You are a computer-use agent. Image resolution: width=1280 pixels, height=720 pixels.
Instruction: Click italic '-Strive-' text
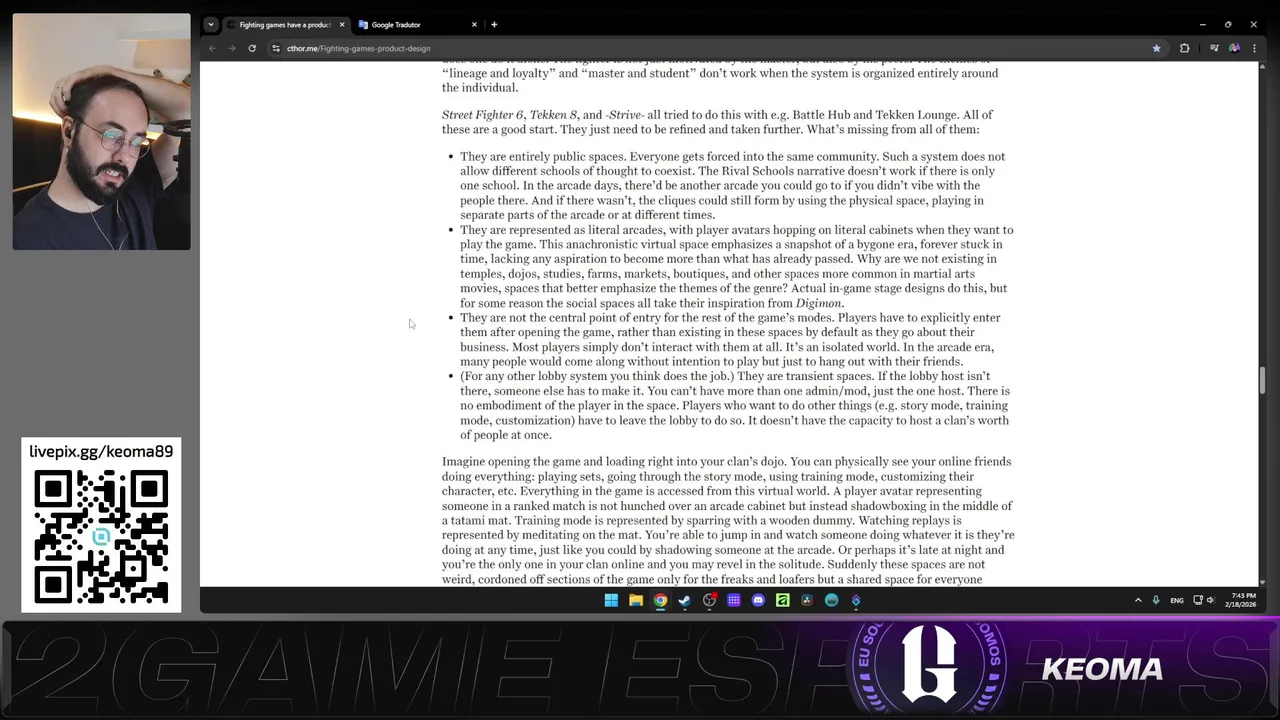tap(625, 115)
